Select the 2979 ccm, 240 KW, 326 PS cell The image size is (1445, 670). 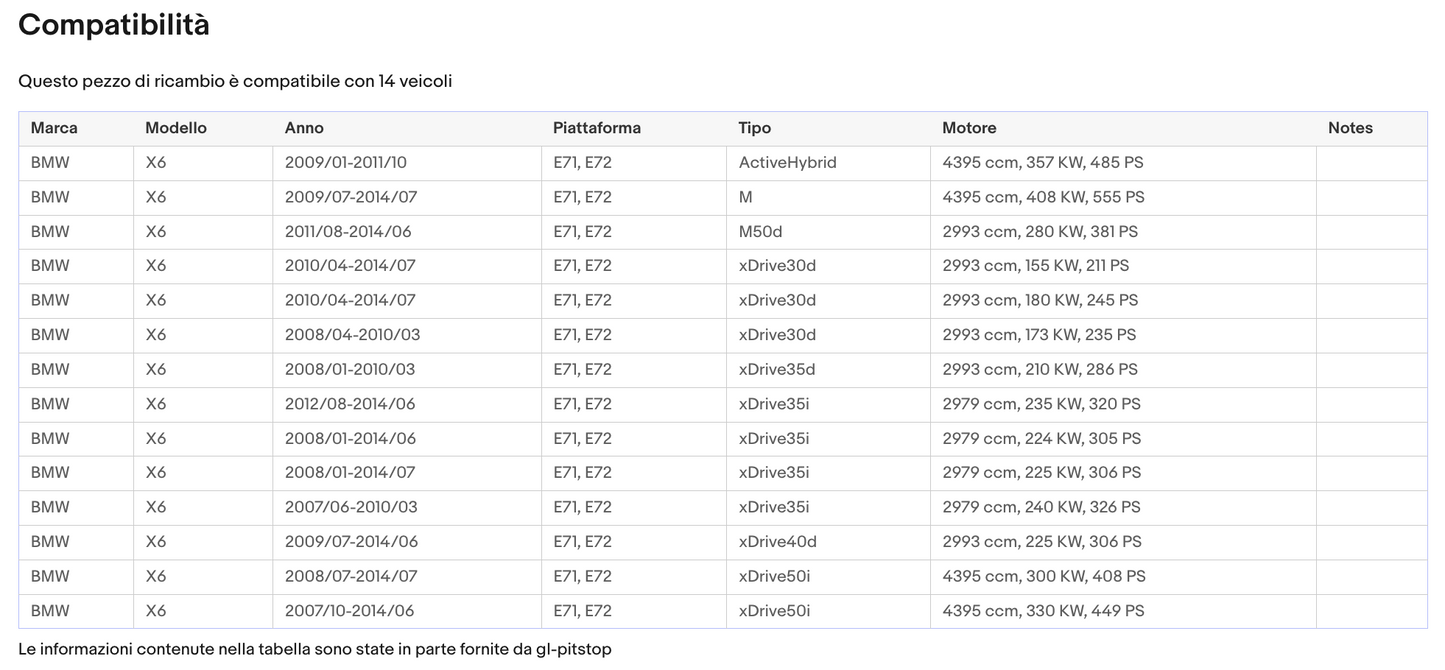coord(1043,507)
